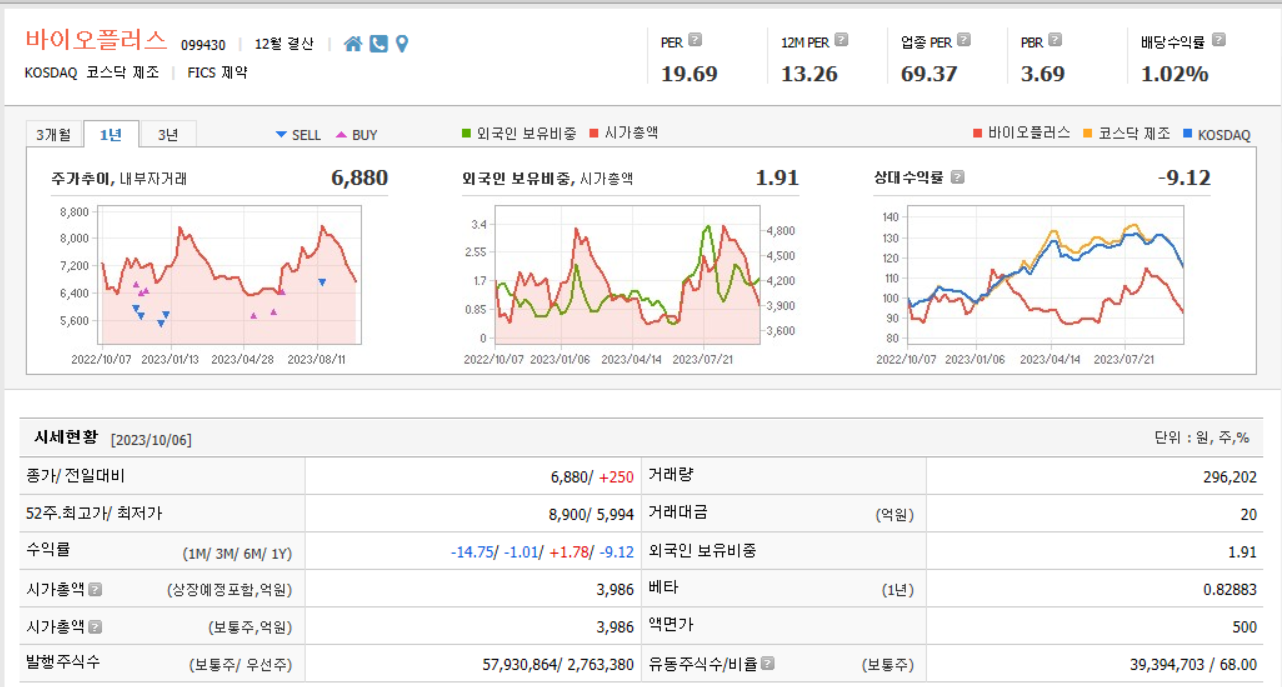Viewport: 1282px width, 687px height.
Task: Click the green 외국인 보유비중 legend square
Action: (x=466, y=134)
